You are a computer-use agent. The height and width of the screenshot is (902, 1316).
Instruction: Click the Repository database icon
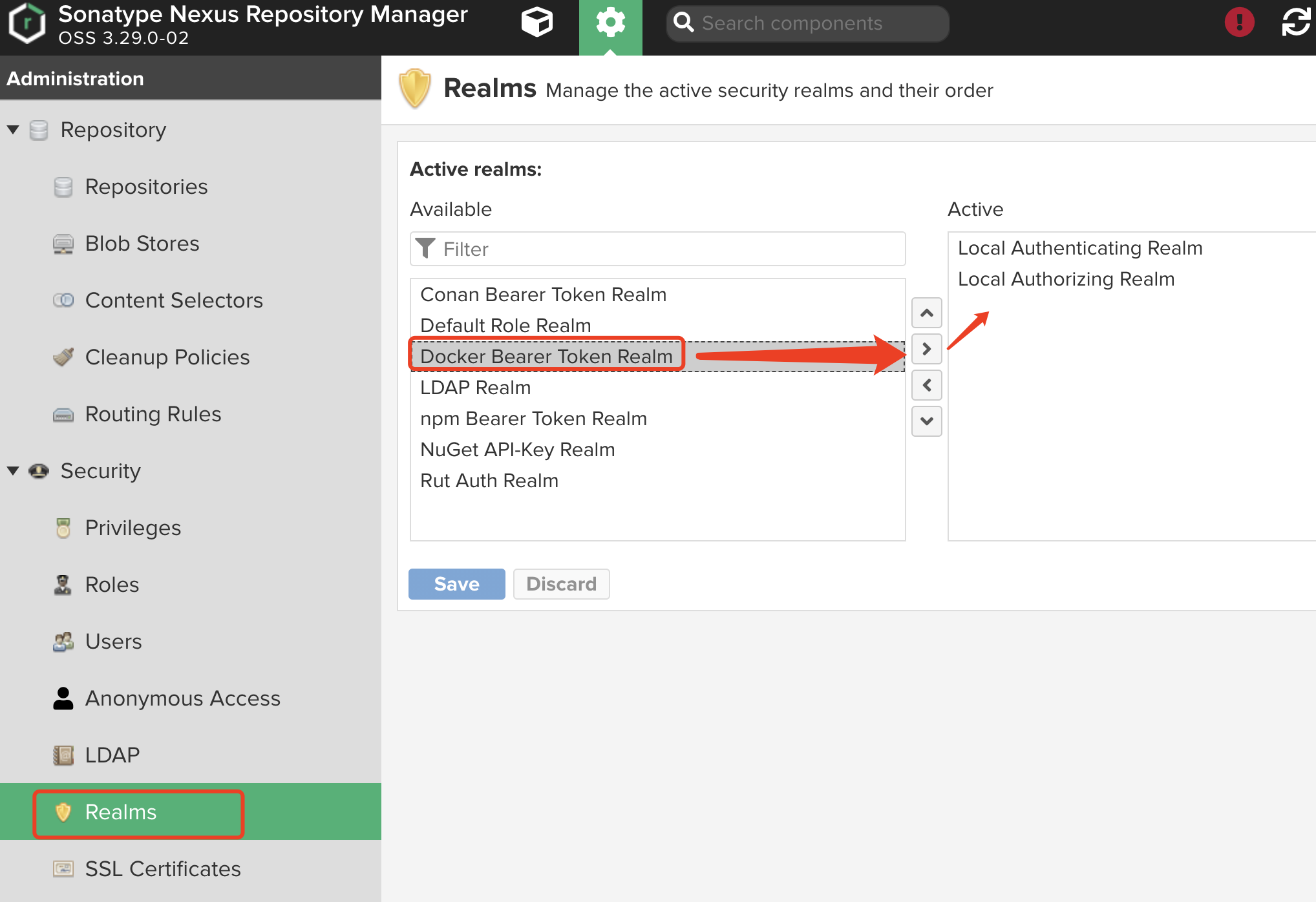(x=39, y=130)
